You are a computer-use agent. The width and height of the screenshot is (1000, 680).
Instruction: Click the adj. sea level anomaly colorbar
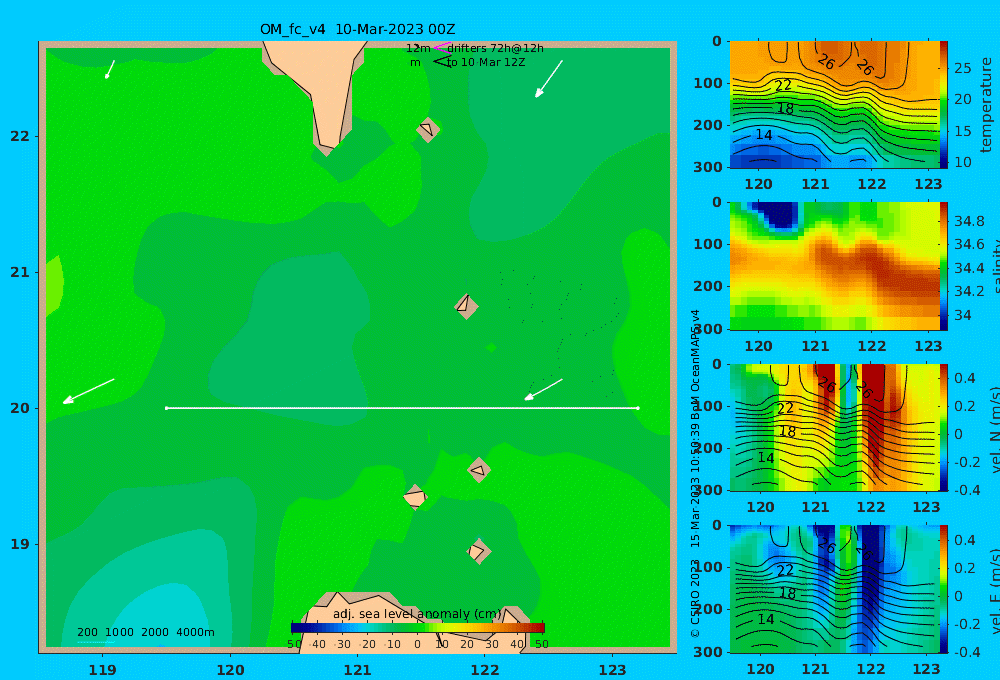click(x=418, y=628)
